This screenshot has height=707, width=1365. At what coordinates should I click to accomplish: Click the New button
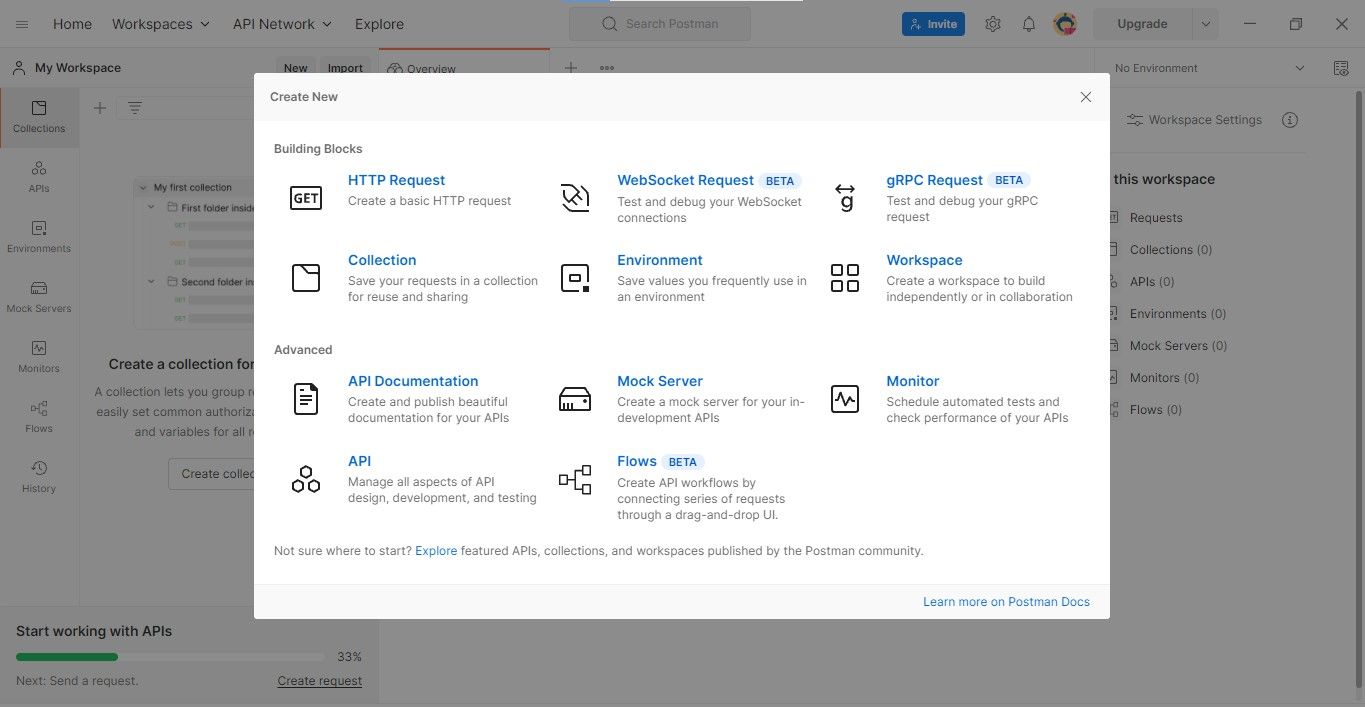[295, 68]
